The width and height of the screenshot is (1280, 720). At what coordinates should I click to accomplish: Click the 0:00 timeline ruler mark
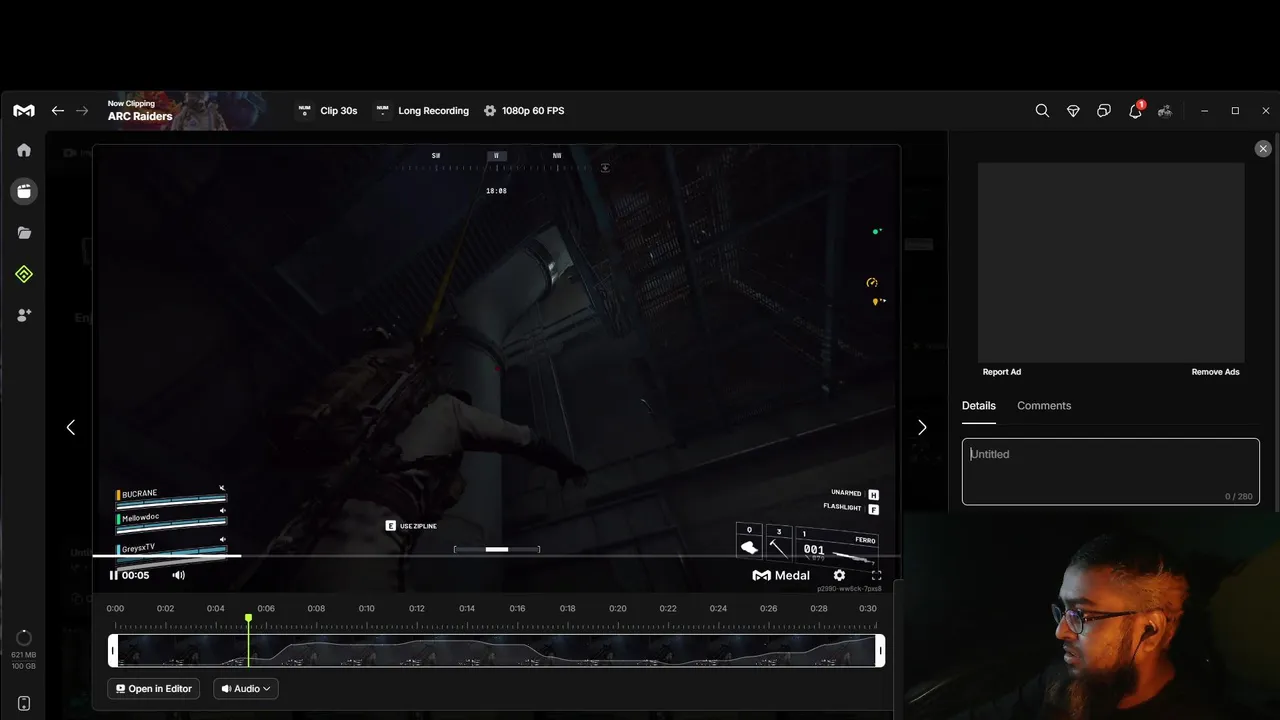(x=116, y=608)
